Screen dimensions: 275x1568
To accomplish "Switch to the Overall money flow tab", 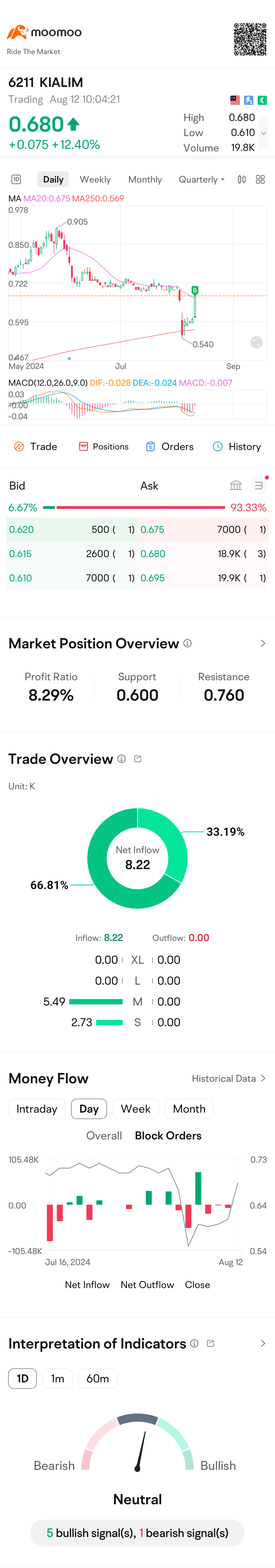I will (104, 1135).
